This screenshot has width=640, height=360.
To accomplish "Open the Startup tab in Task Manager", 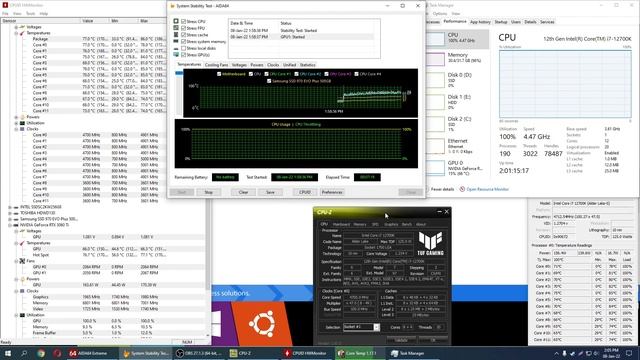I will click(501, 22).
